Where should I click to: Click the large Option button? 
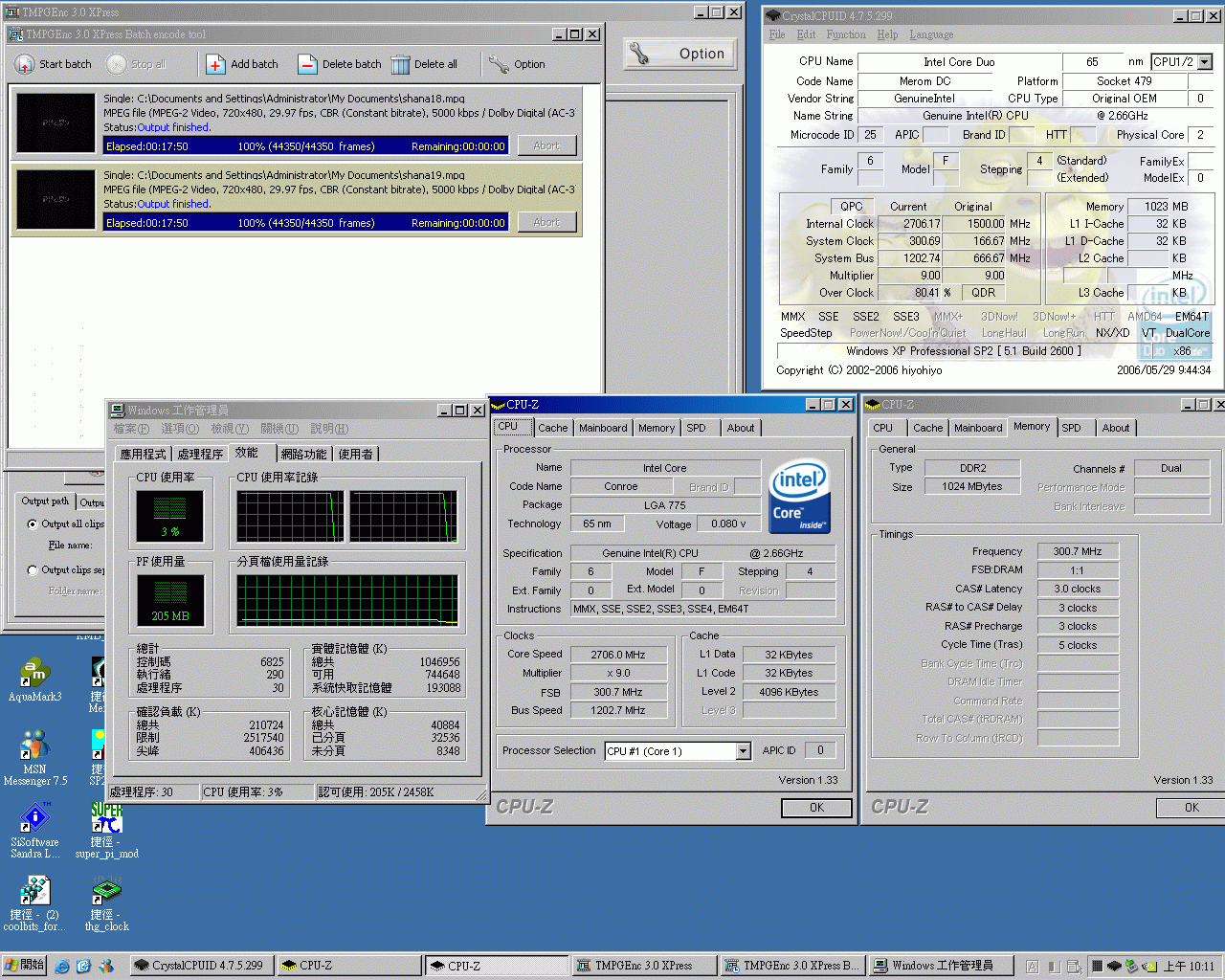(x=681, y=54)
